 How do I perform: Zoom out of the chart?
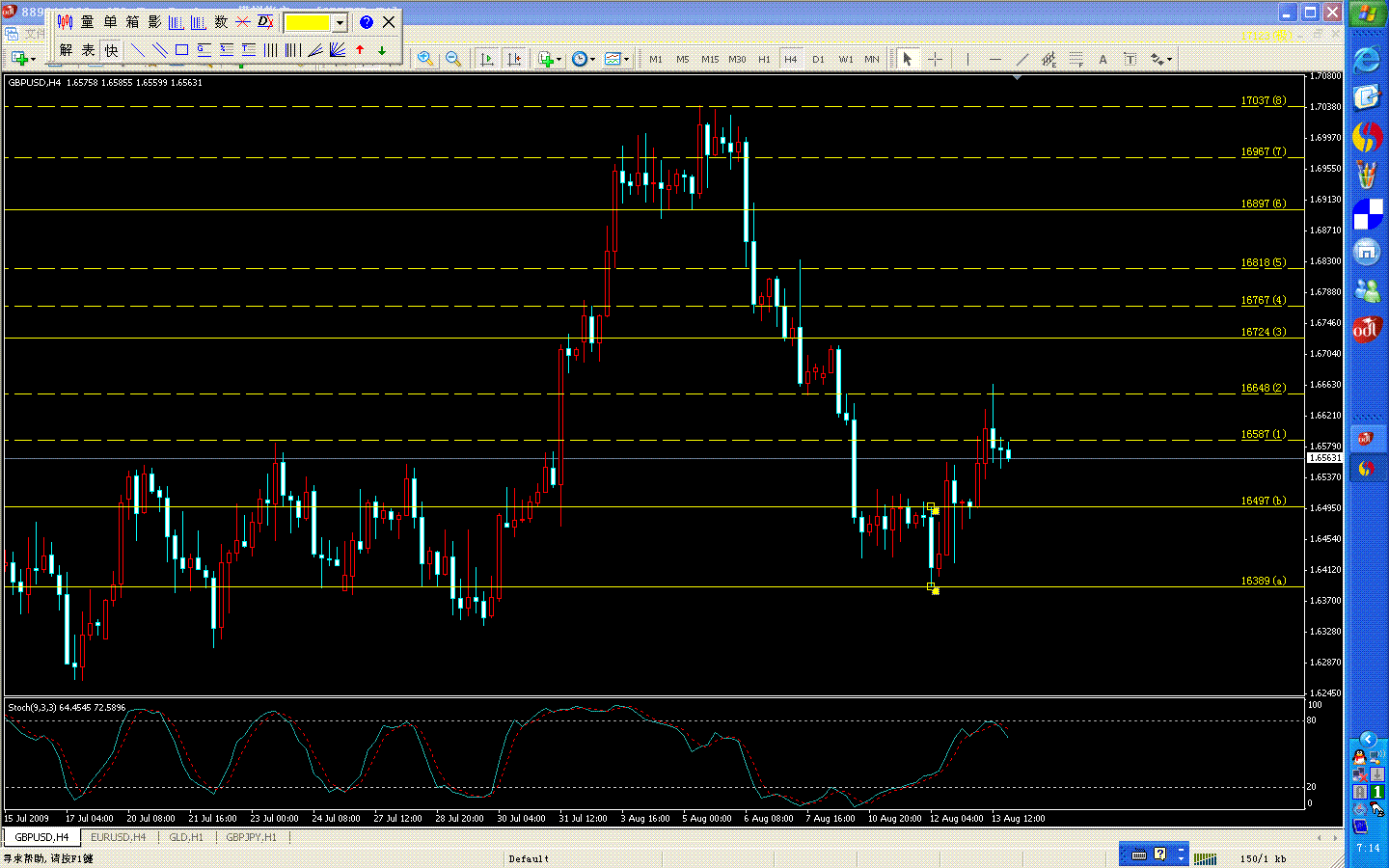point(452,60)
